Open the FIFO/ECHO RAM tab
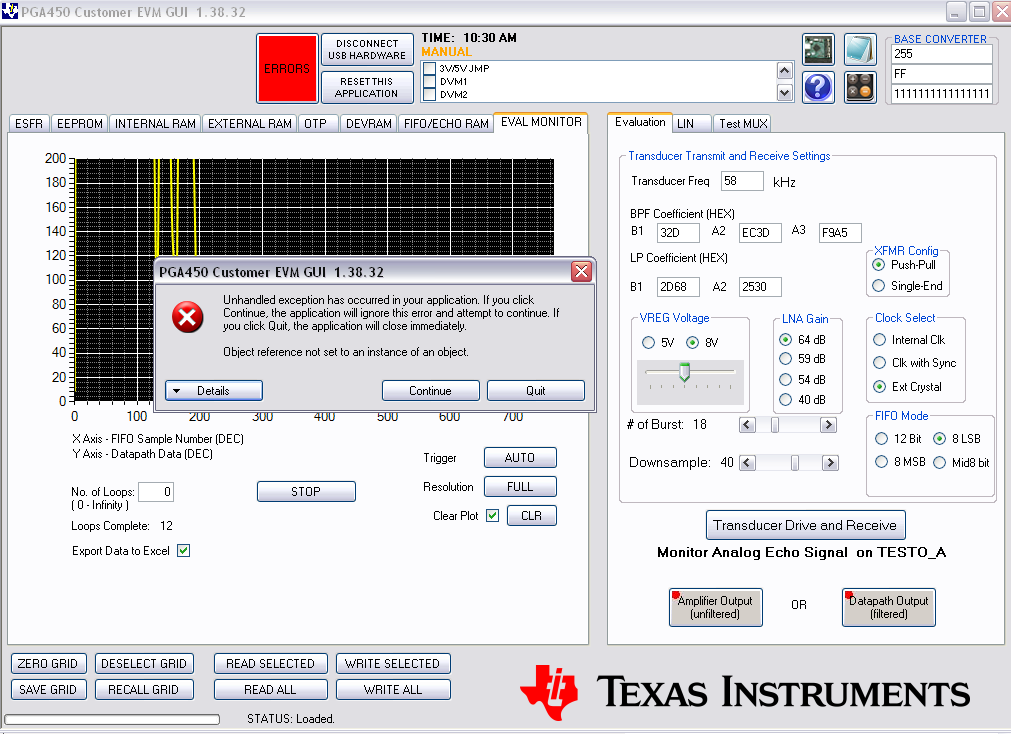The height and width of the screenshot is (734, 1011). click(x=446, y=123)
